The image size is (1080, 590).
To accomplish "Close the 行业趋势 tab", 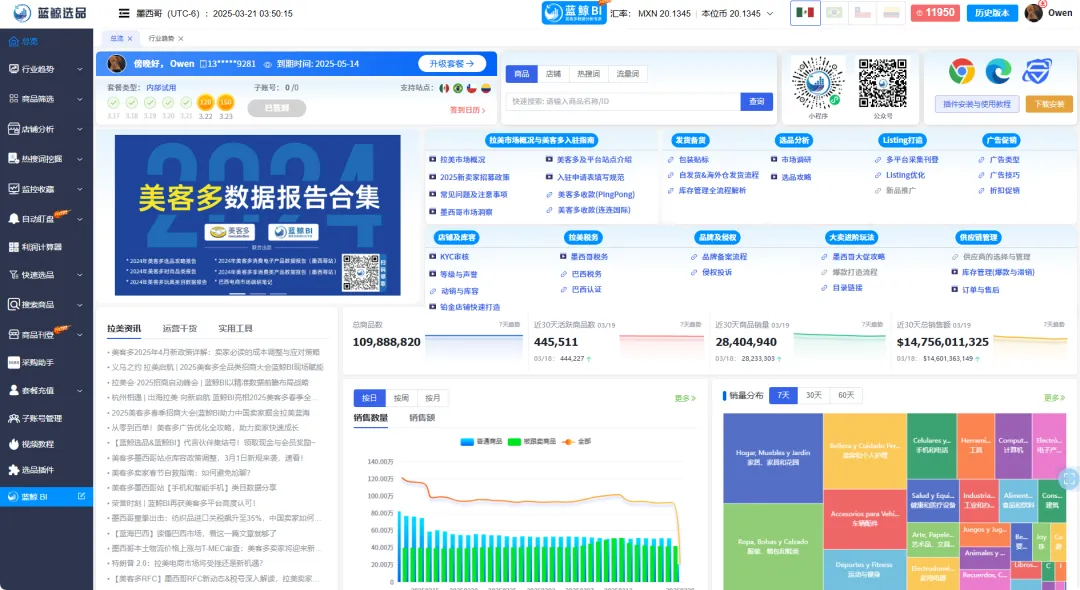I will (180, 39).
